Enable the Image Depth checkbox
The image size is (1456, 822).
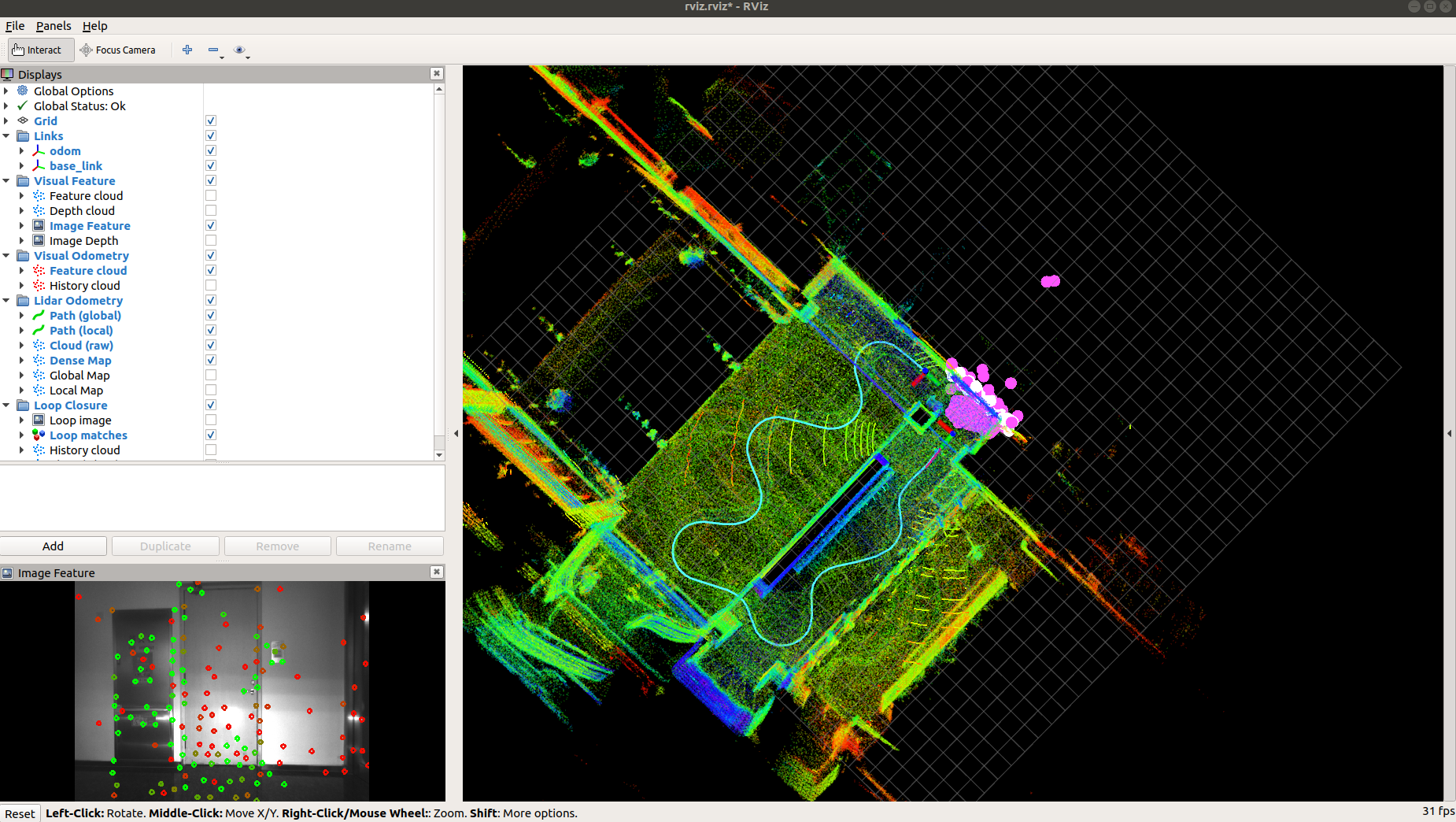[x=211, y=240]
